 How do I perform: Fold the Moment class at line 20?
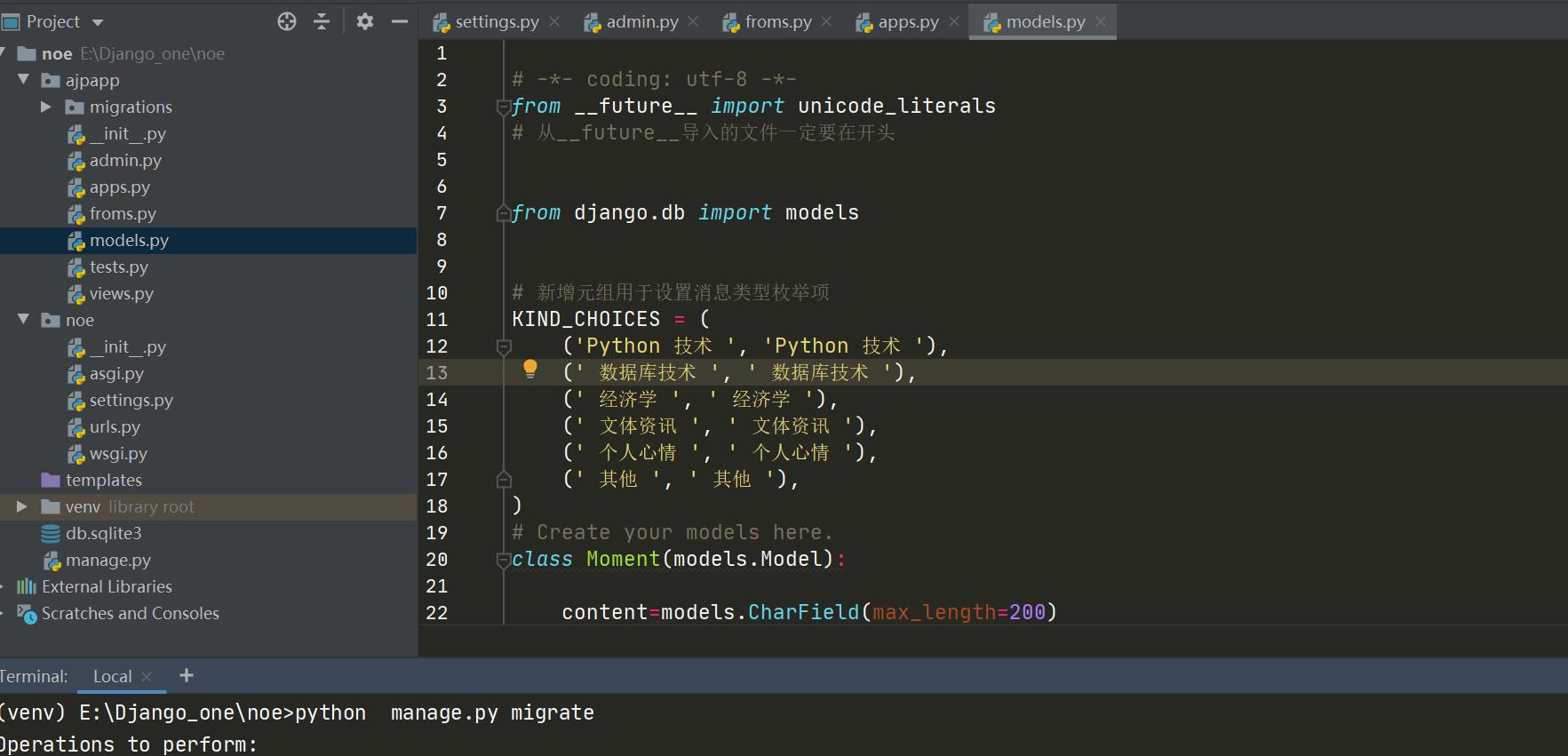pyautogui.click(x=503, y=560)
